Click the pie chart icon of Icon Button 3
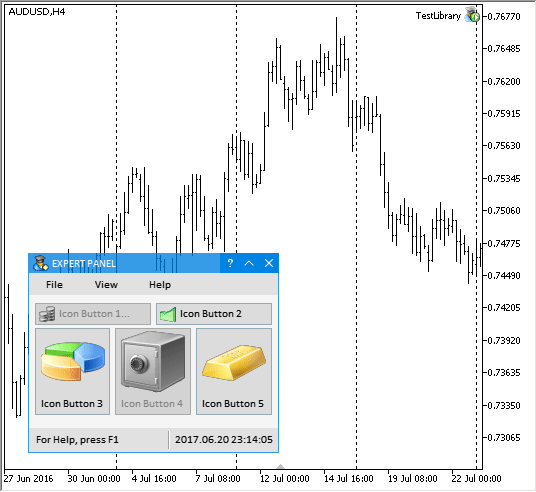Viewport: 536px width, 492px height. click(x=73, y=361)
